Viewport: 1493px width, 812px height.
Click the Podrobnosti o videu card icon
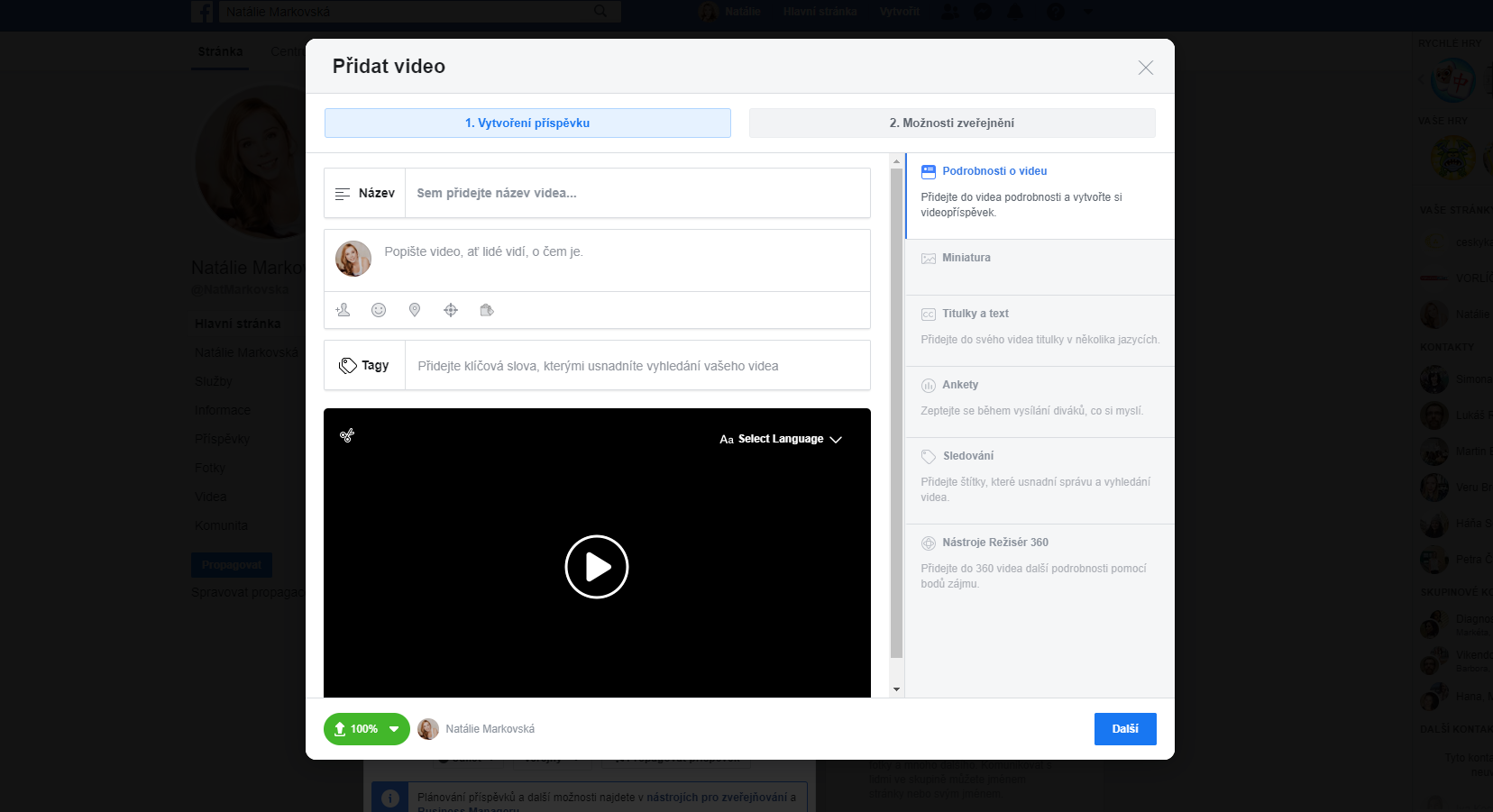pyautogui.click(x=929, y=171)
